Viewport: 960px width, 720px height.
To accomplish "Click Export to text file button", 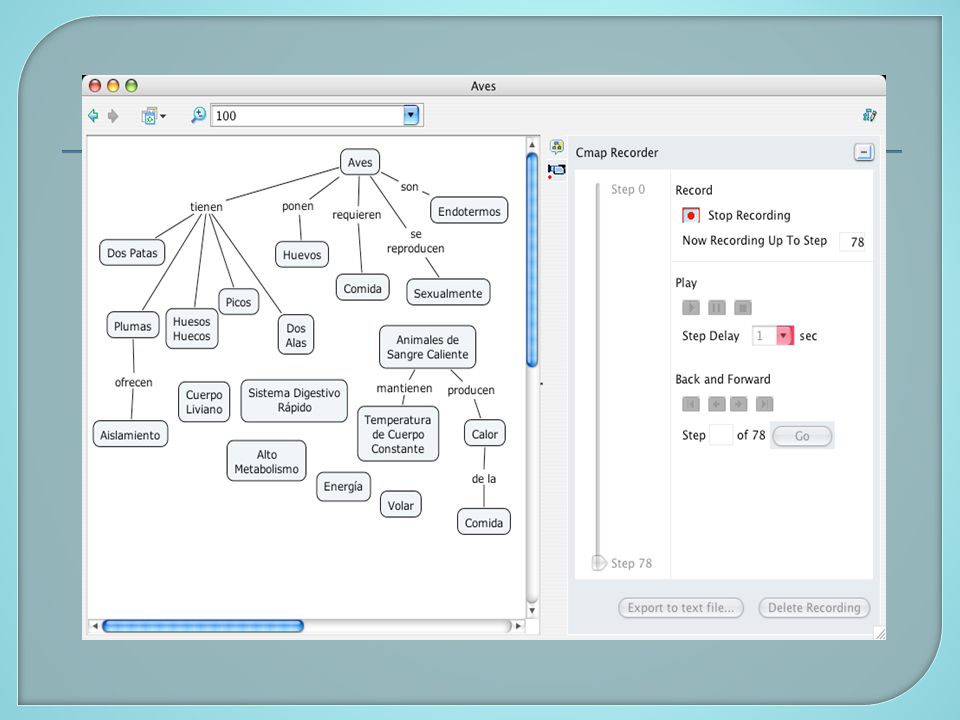I will tap(681, 608).
